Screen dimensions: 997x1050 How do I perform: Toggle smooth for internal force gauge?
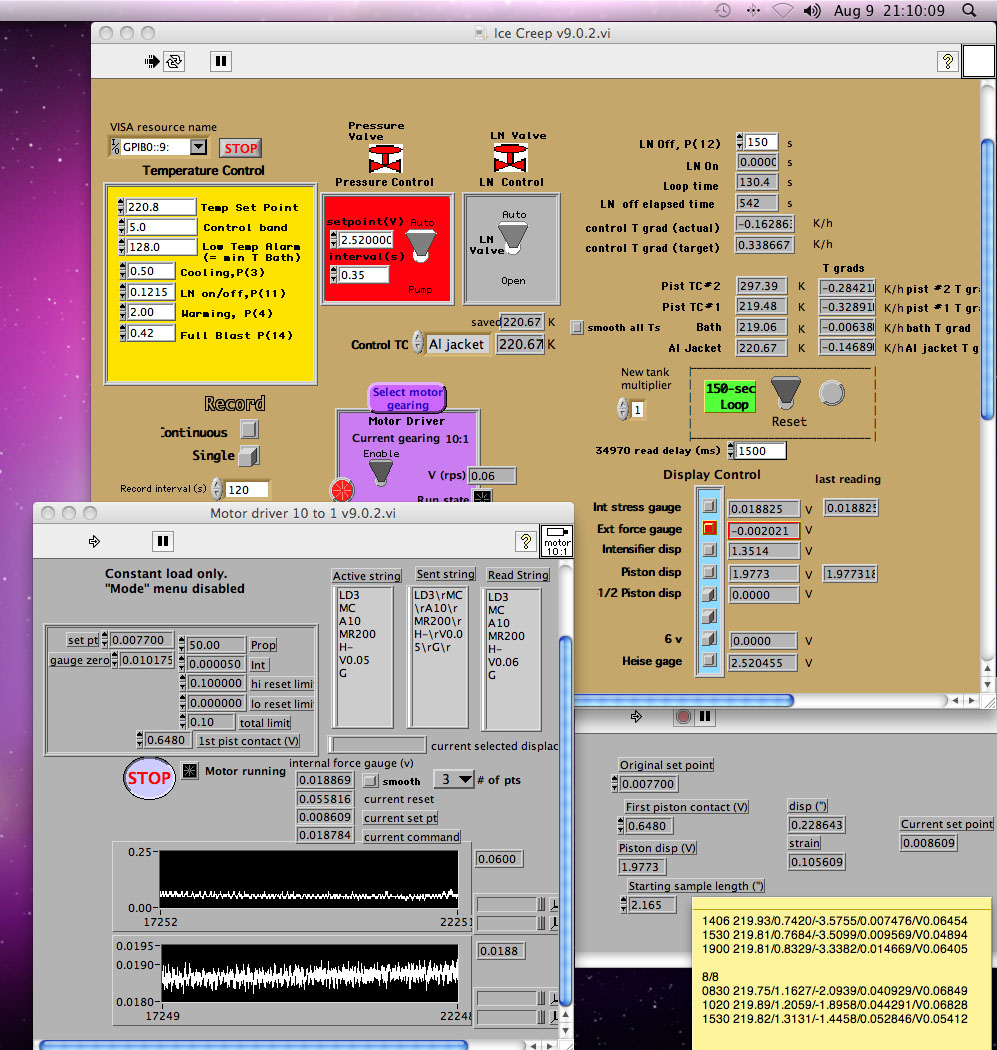(x=370, y=781)
